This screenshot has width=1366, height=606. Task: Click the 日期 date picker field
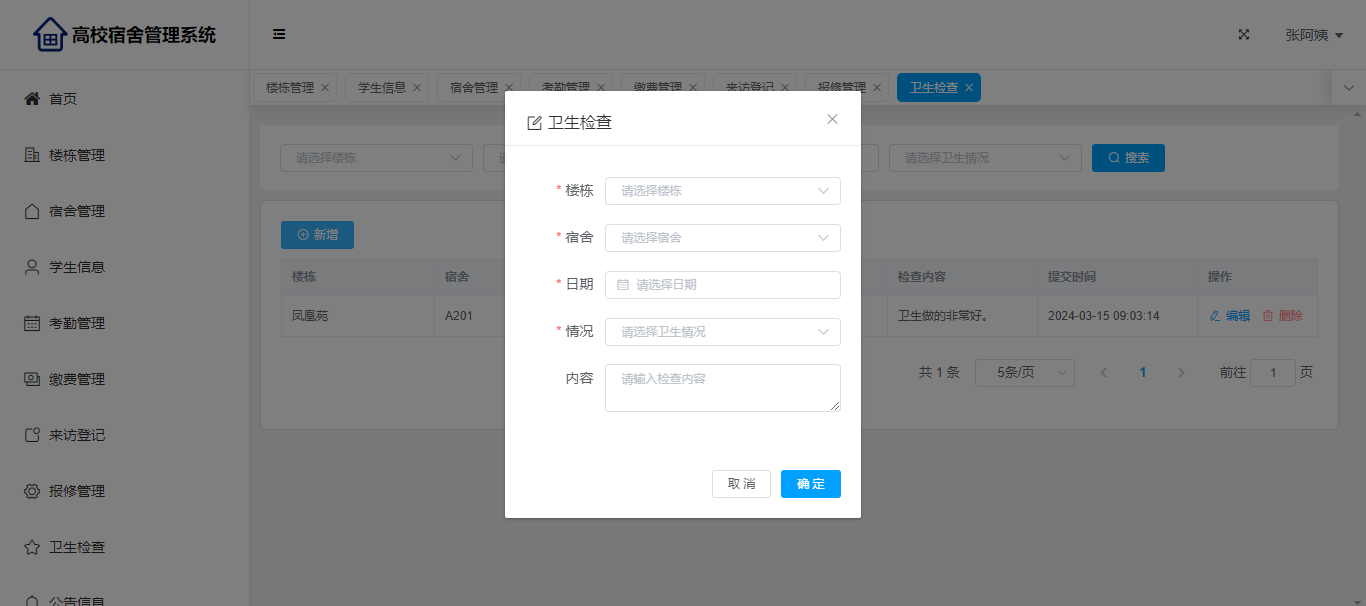click(722, 285)
